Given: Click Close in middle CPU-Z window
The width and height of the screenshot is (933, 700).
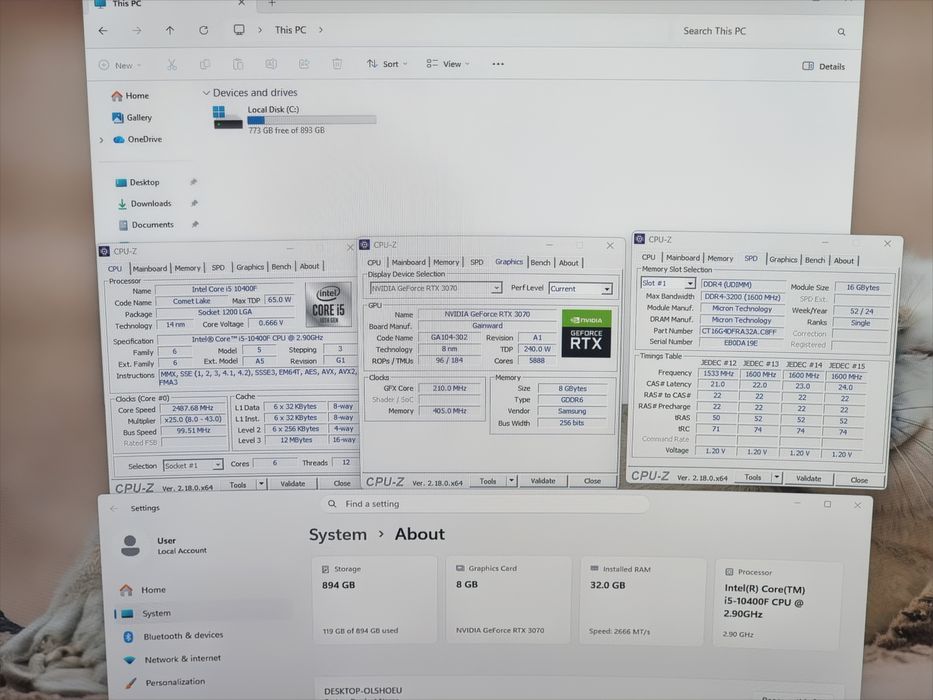Looking at the screenshot, I should tap(592, 481).
